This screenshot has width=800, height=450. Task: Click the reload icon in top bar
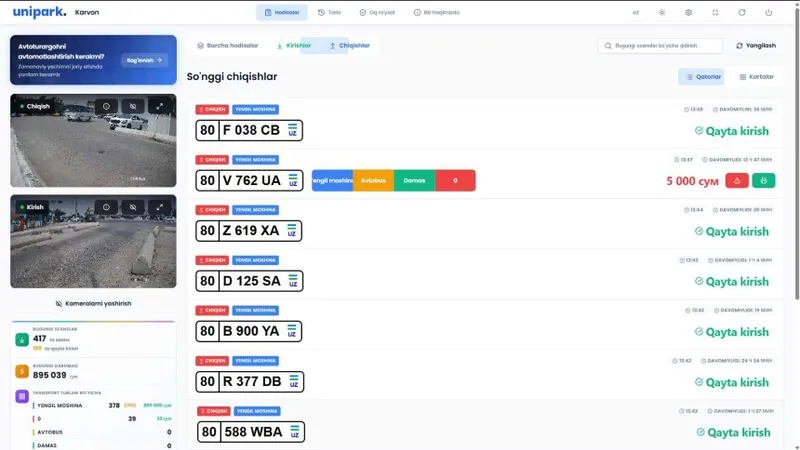(x=742, y=12)
